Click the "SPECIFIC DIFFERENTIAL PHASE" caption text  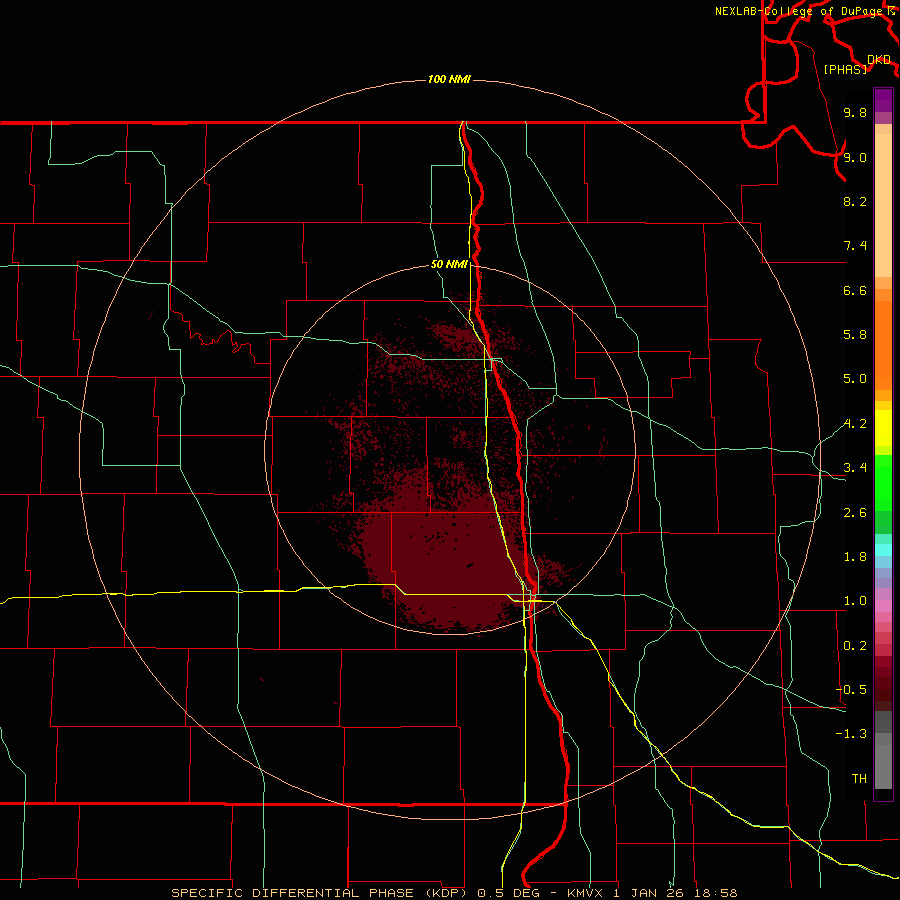point(292,893)
